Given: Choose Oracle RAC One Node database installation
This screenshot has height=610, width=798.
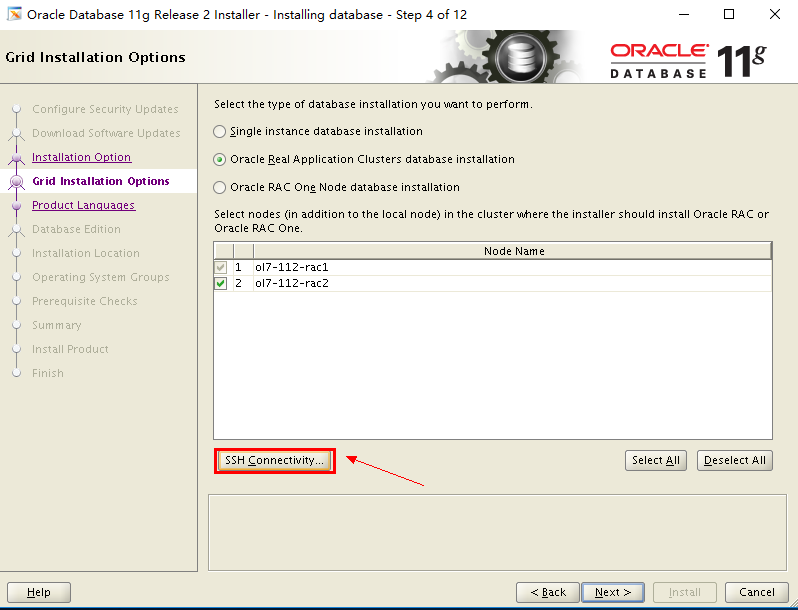Looking at the screenshot, I should tap(219, 188).
